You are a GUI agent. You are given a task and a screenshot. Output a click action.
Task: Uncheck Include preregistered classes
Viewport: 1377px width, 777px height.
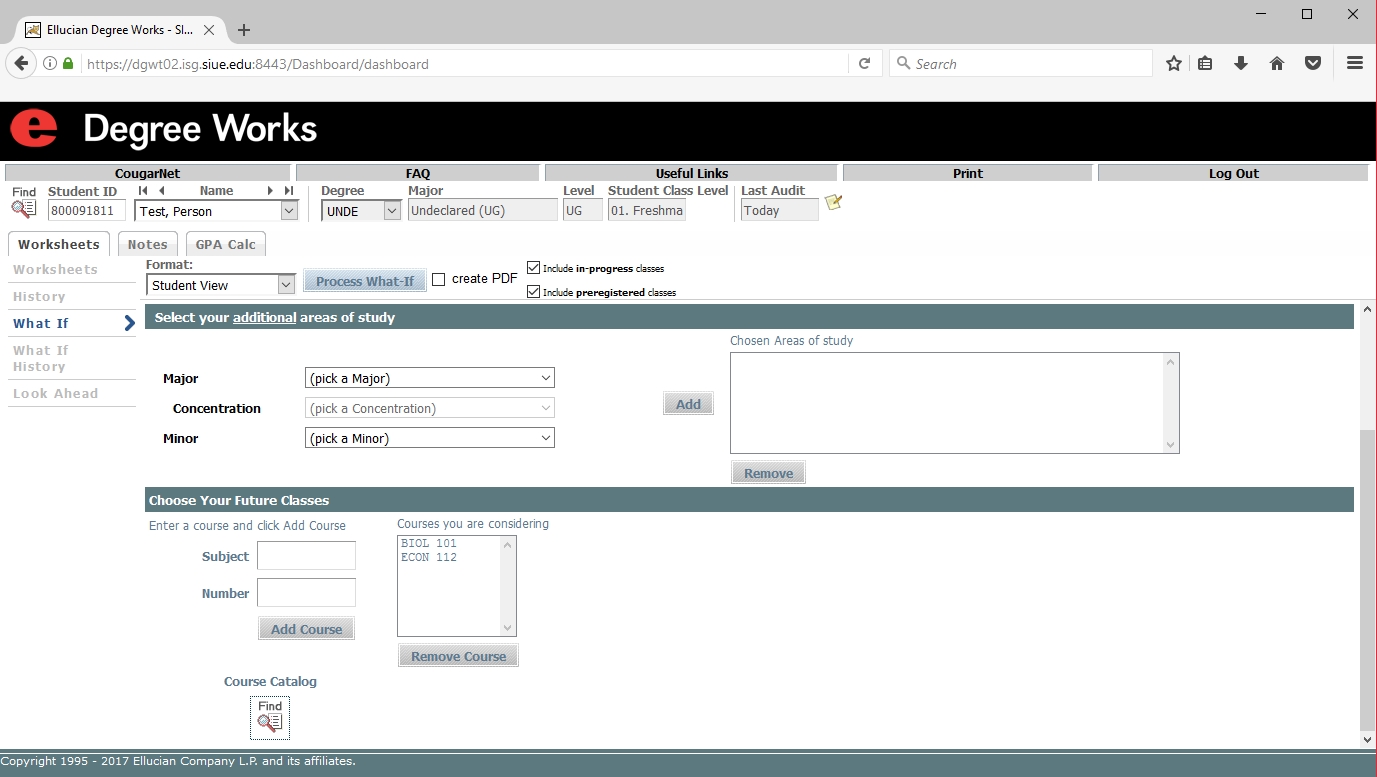(533, 292)
